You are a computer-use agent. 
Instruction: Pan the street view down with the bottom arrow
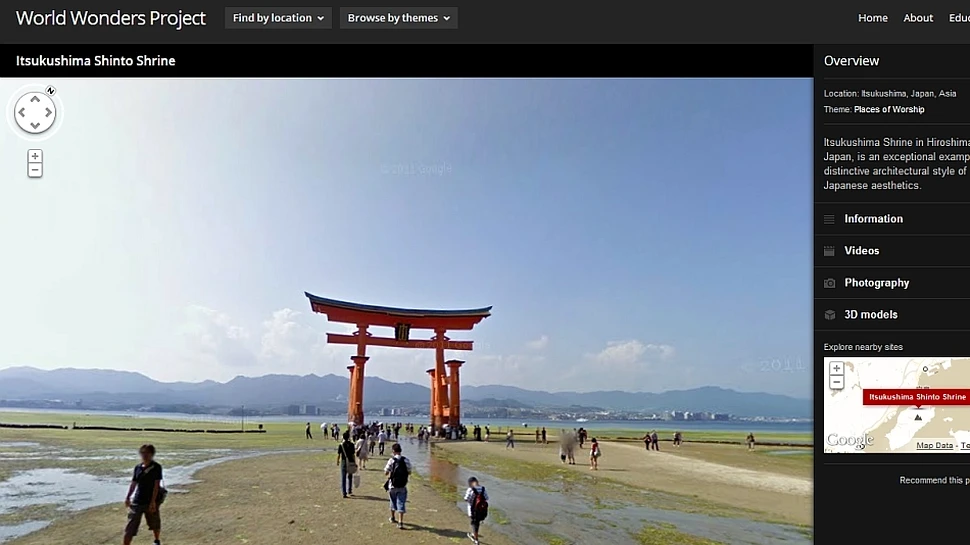(x=35, y=126)
